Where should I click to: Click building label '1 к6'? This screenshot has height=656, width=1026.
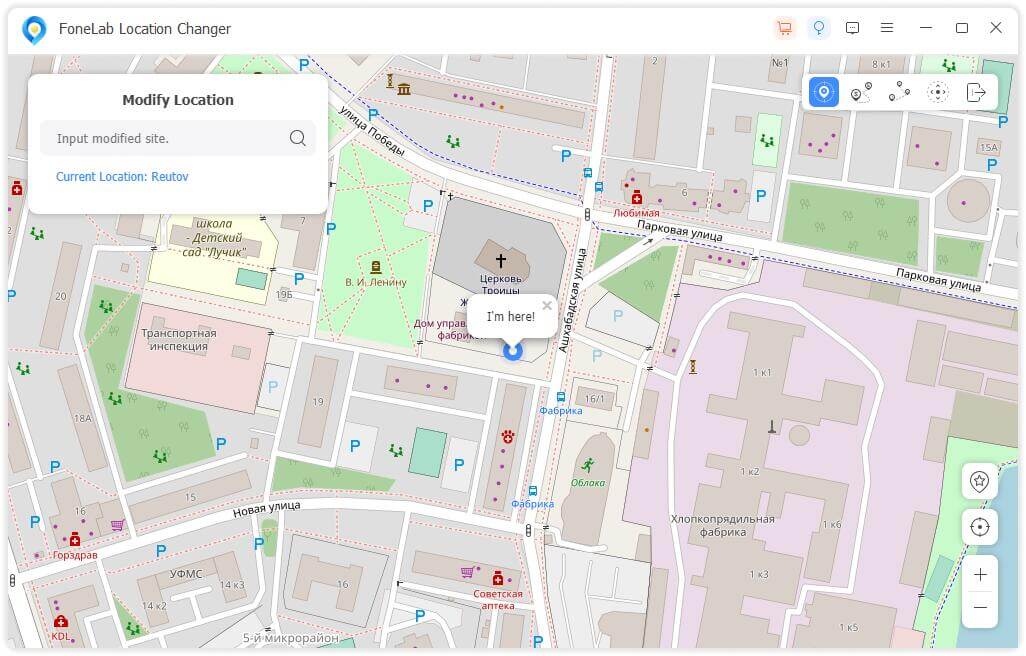coord(832,525)
